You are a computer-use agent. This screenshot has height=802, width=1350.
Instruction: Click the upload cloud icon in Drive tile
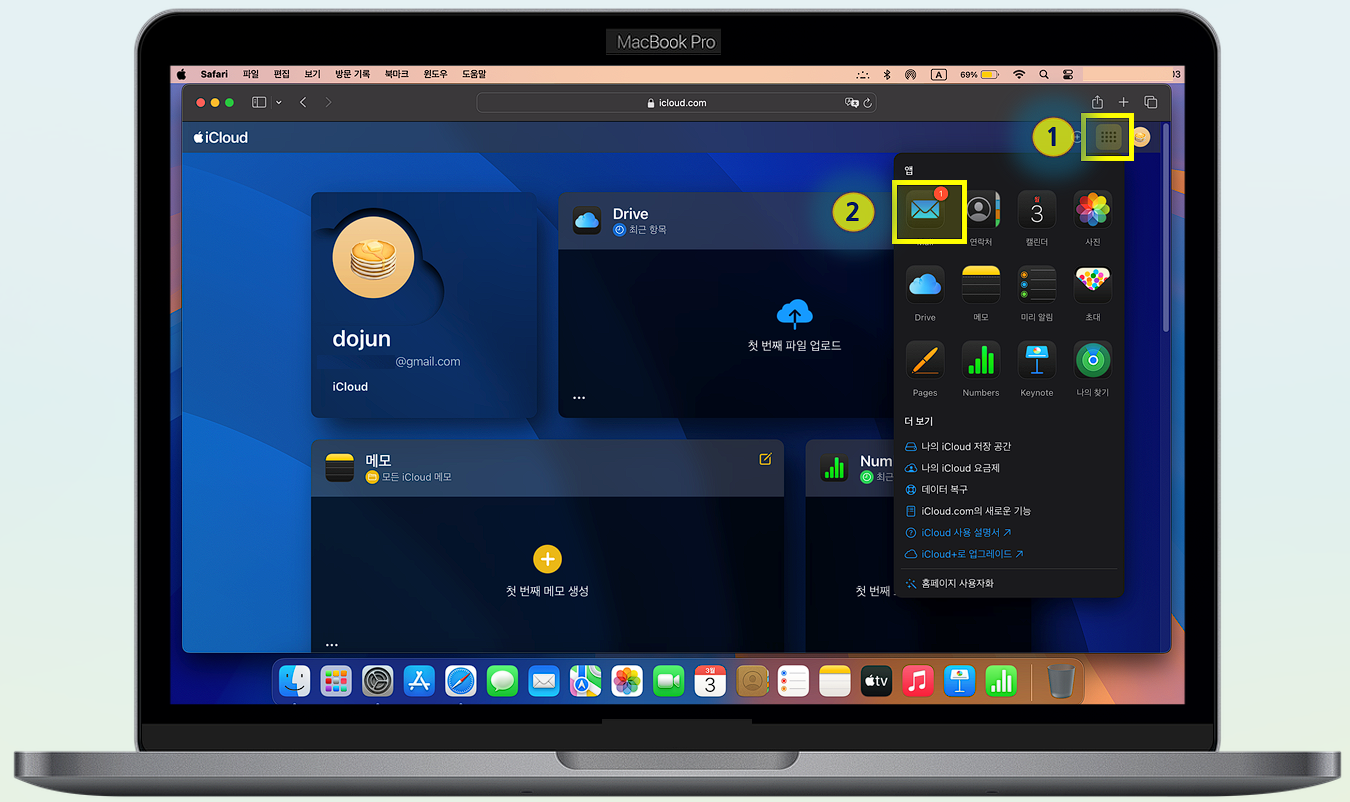click(795, 314)
